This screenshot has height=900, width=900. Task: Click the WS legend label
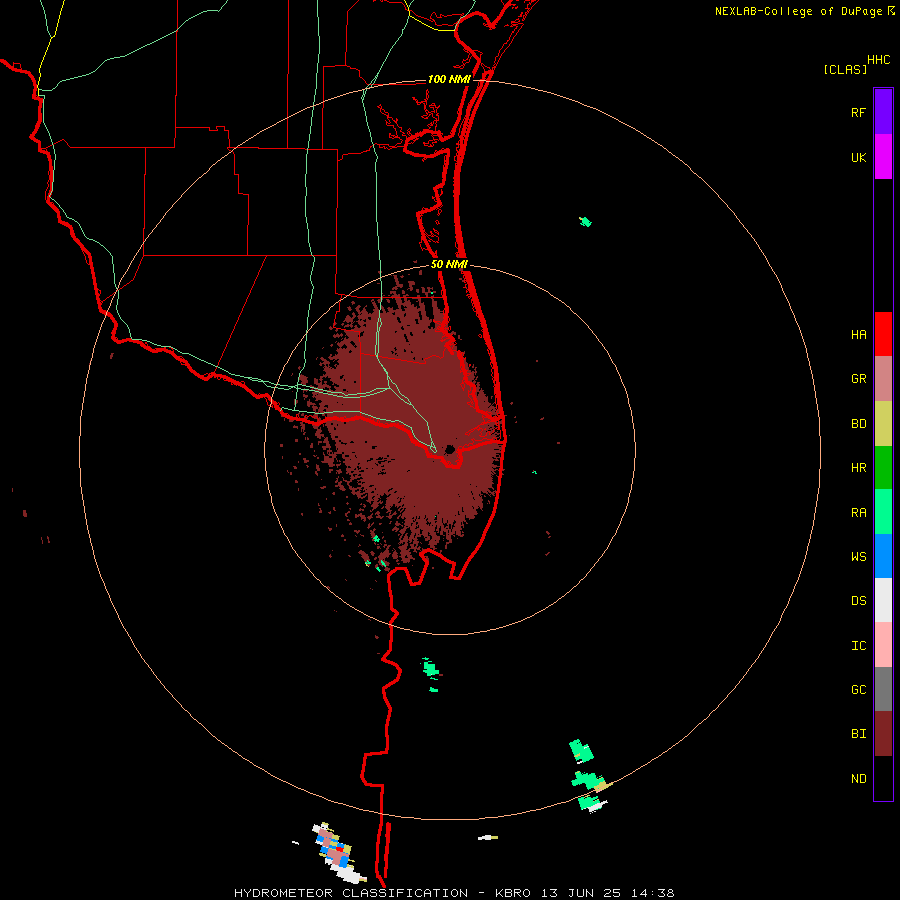(x=858, y=556)
